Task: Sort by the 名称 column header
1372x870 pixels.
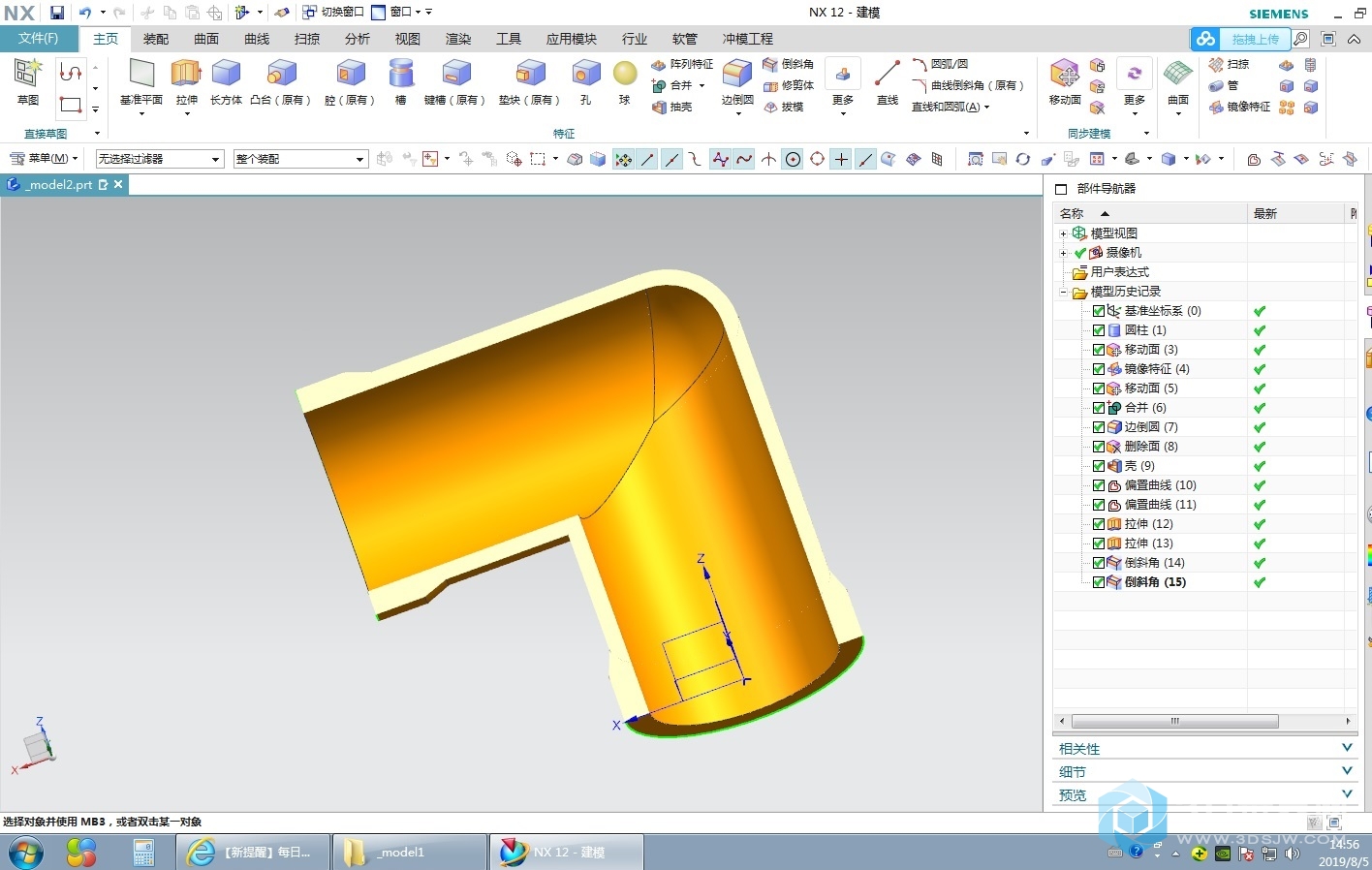Action: 1150,213
